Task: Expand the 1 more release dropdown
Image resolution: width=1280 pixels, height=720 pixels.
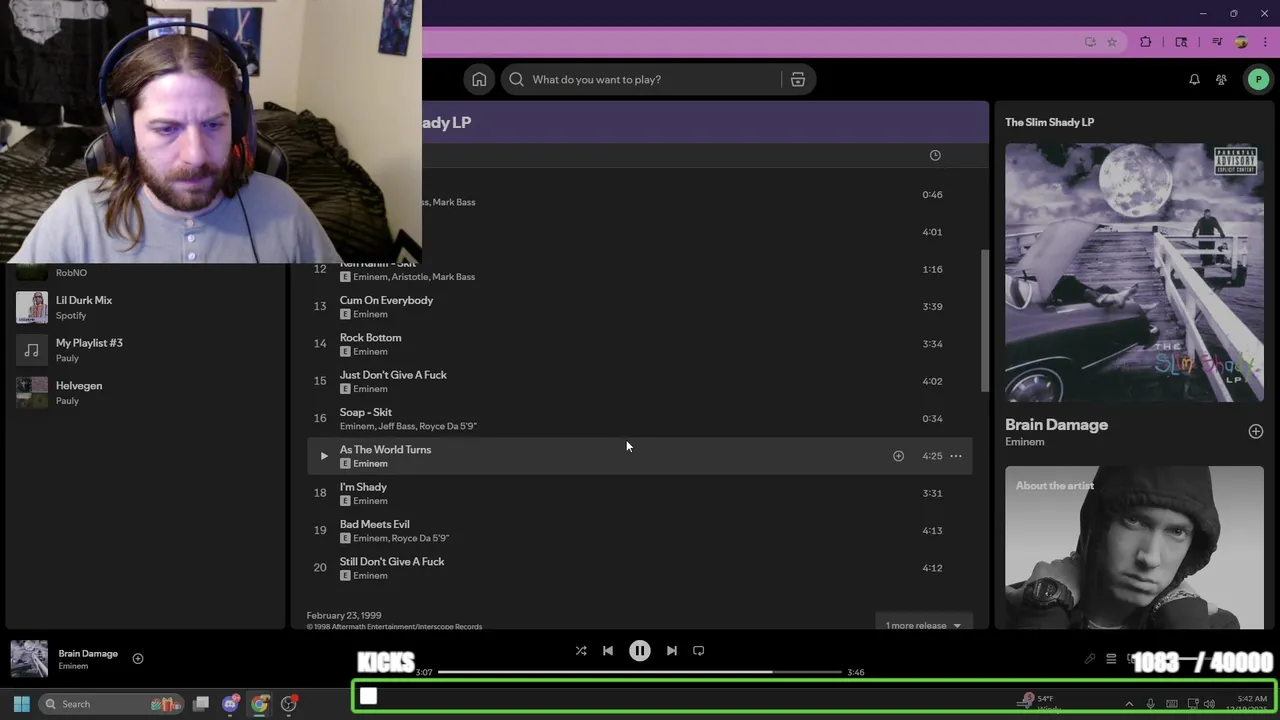Action: [x=923, y=625]
